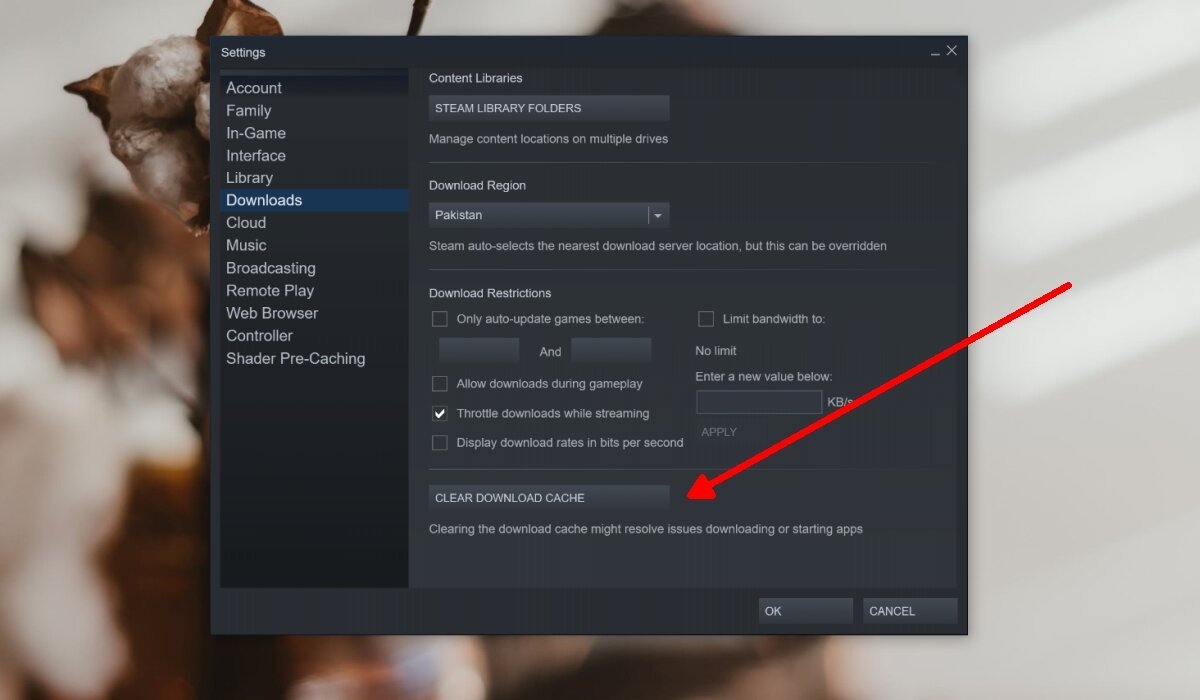Open Interface settings
This screenshot has height=700, width=1200.
pos(255,155)
